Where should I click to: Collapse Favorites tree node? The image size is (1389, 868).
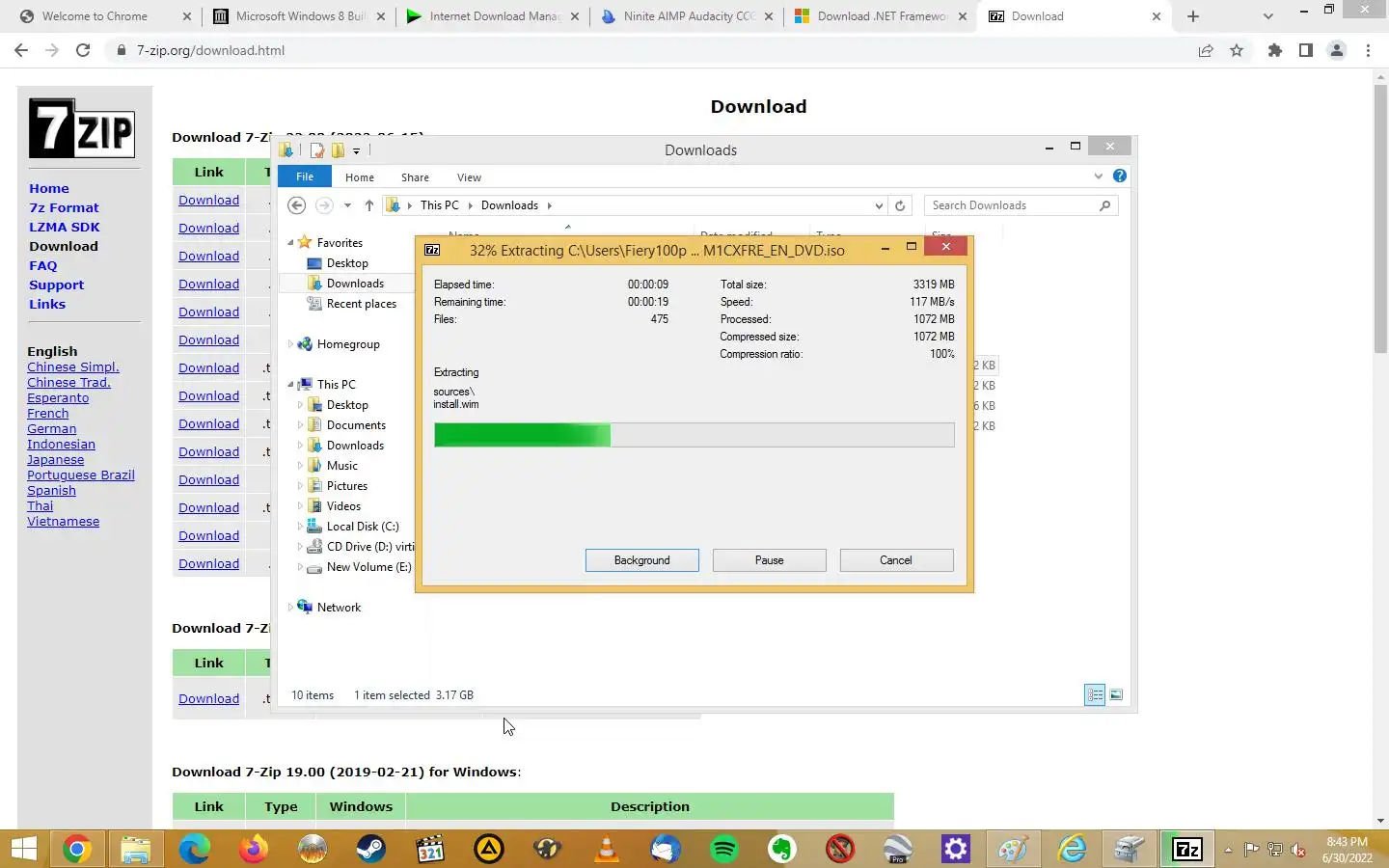(x=290, y=243)
